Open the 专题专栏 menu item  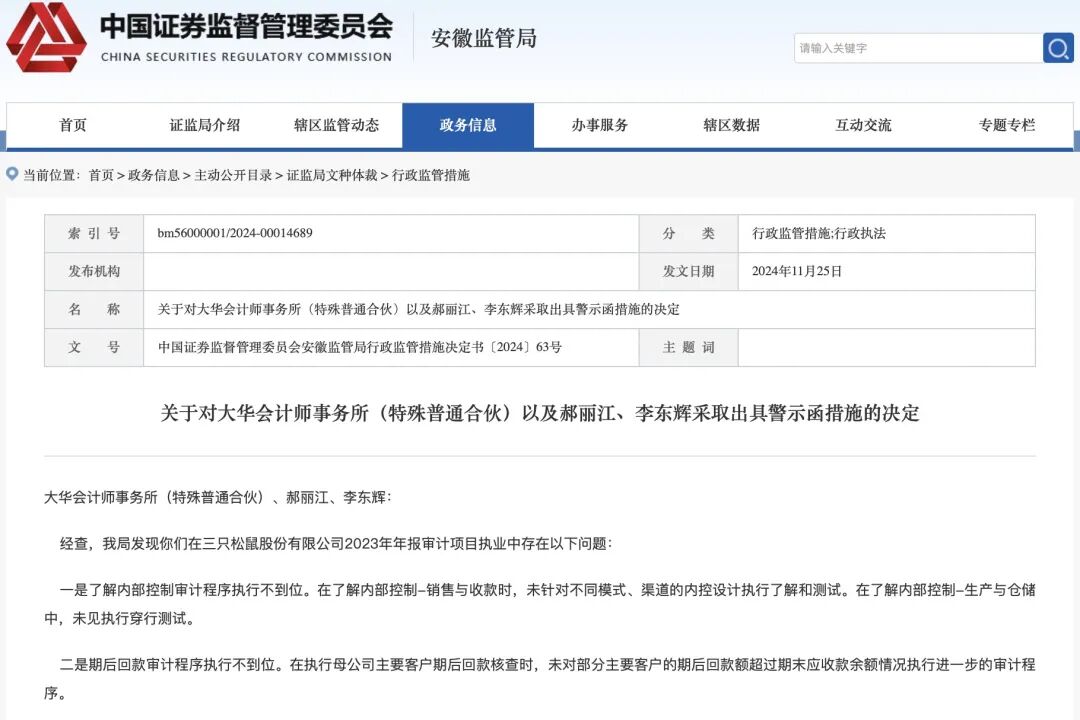click(1007, 125)
